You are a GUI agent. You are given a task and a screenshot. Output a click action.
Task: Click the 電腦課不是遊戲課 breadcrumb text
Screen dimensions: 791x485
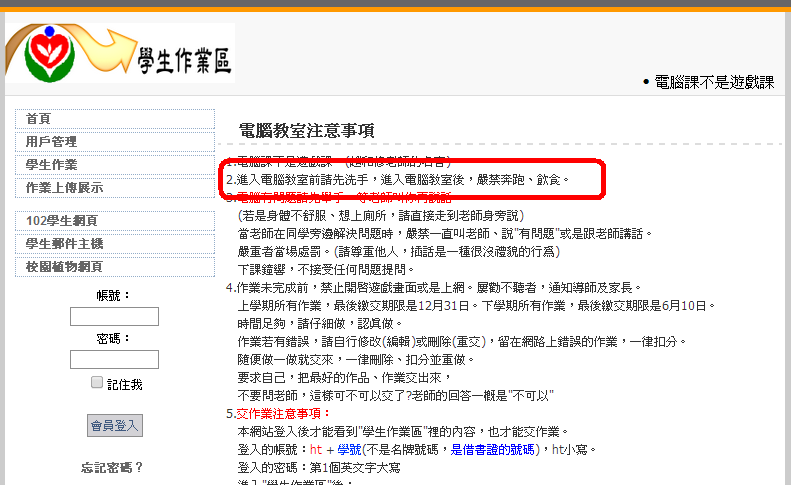click(x=713, y=83)
